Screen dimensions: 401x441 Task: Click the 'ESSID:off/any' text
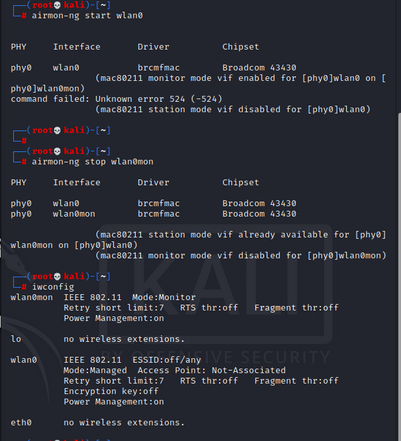pyautogui.click(x=167, y=360)
